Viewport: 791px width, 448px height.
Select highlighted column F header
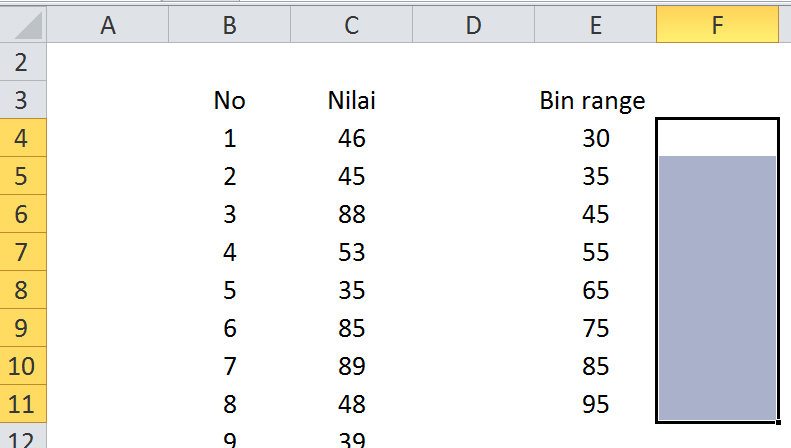pyautogui.click(x=717, y=24)
